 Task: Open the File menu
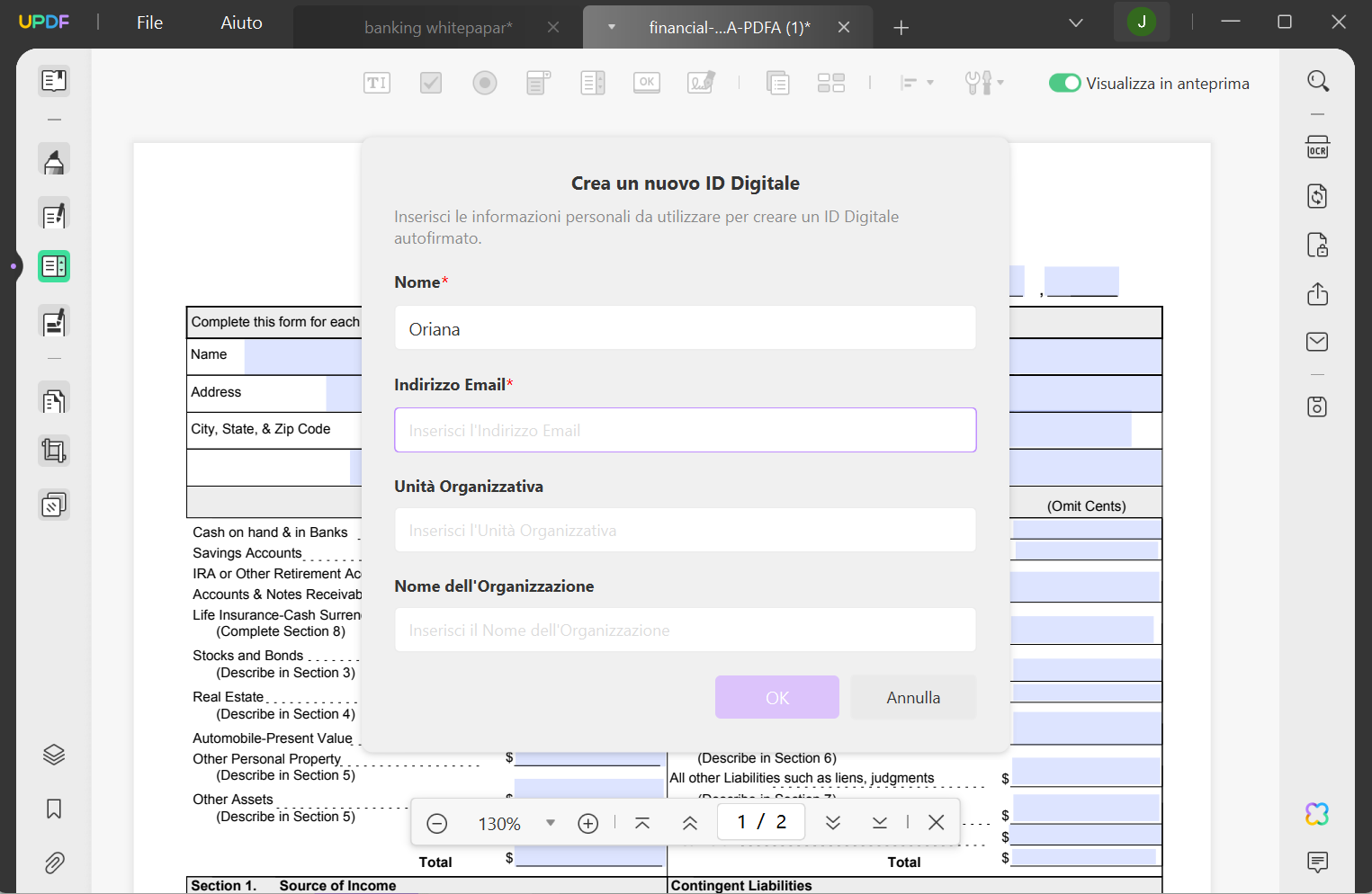pos(150,22)
